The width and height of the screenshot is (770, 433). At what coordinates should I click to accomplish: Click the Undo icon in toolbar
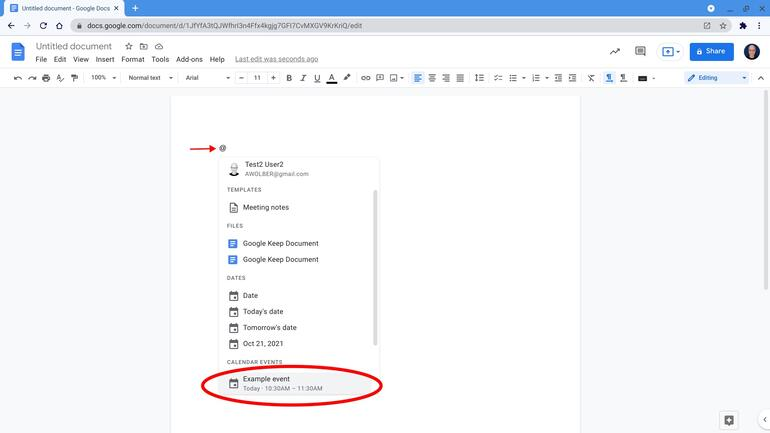18,78
